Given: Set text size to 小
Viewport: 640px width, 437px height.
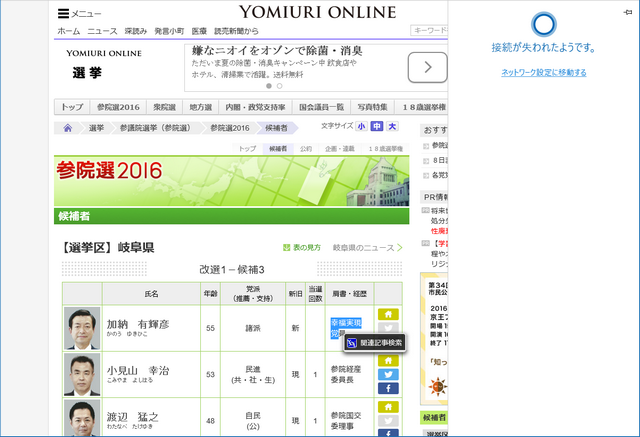Looking at the screenshot, I should [361, 126].
